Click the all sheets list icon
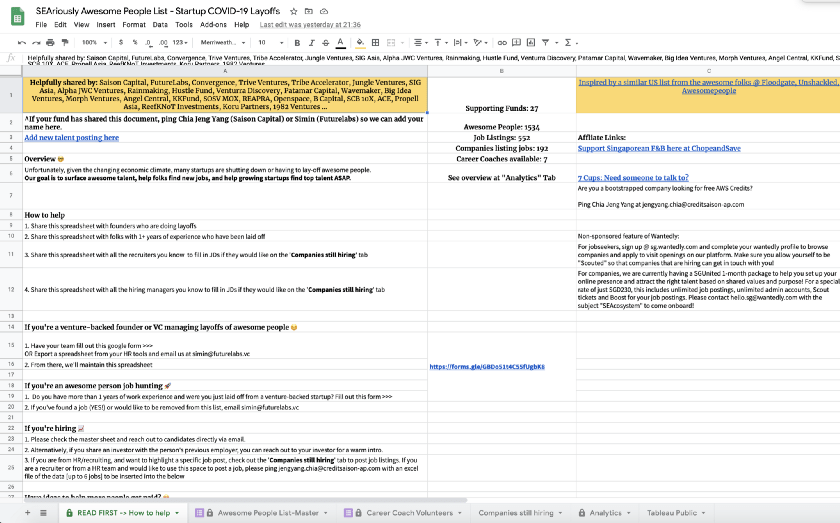Screen dimensions: 840x523 tap(43, 513)
